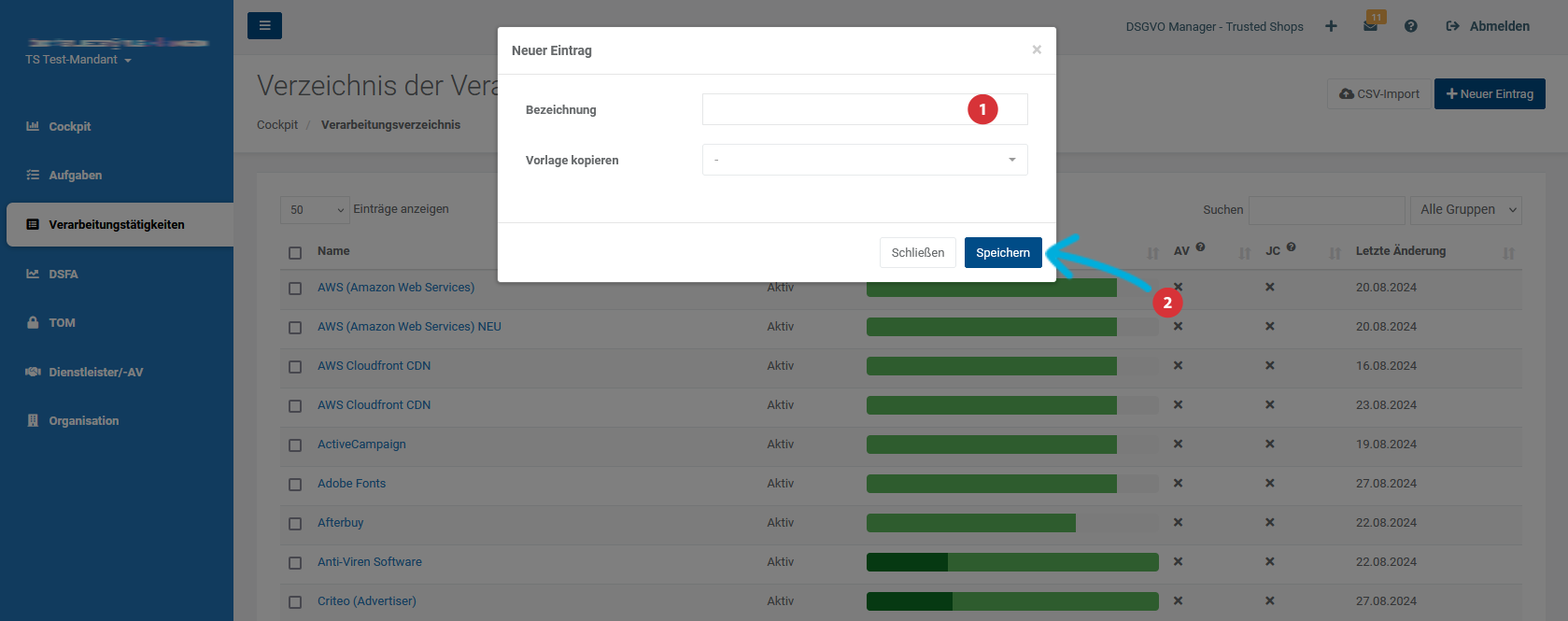Open the ActiveCampaign entry

click(361, 444)
